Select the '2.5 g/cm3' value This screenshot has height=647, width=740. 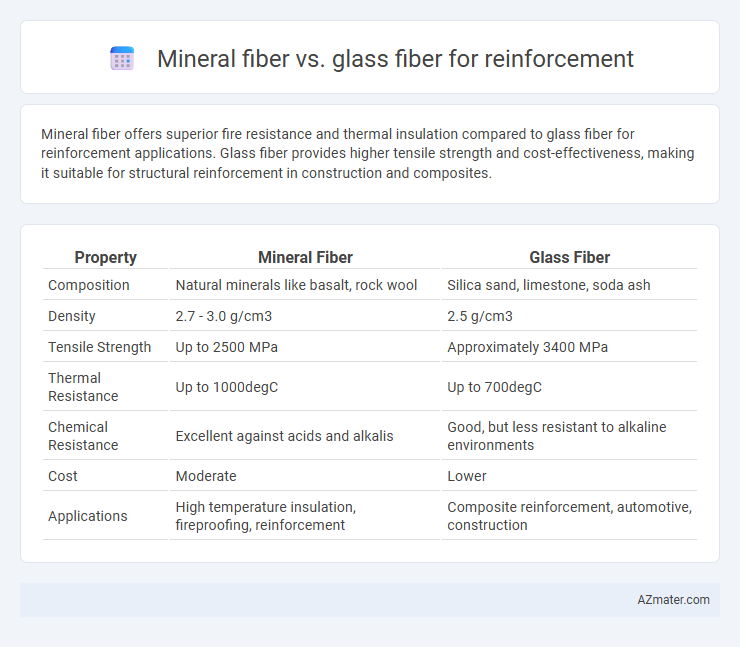pyautogui.click(x=479, y=316)
